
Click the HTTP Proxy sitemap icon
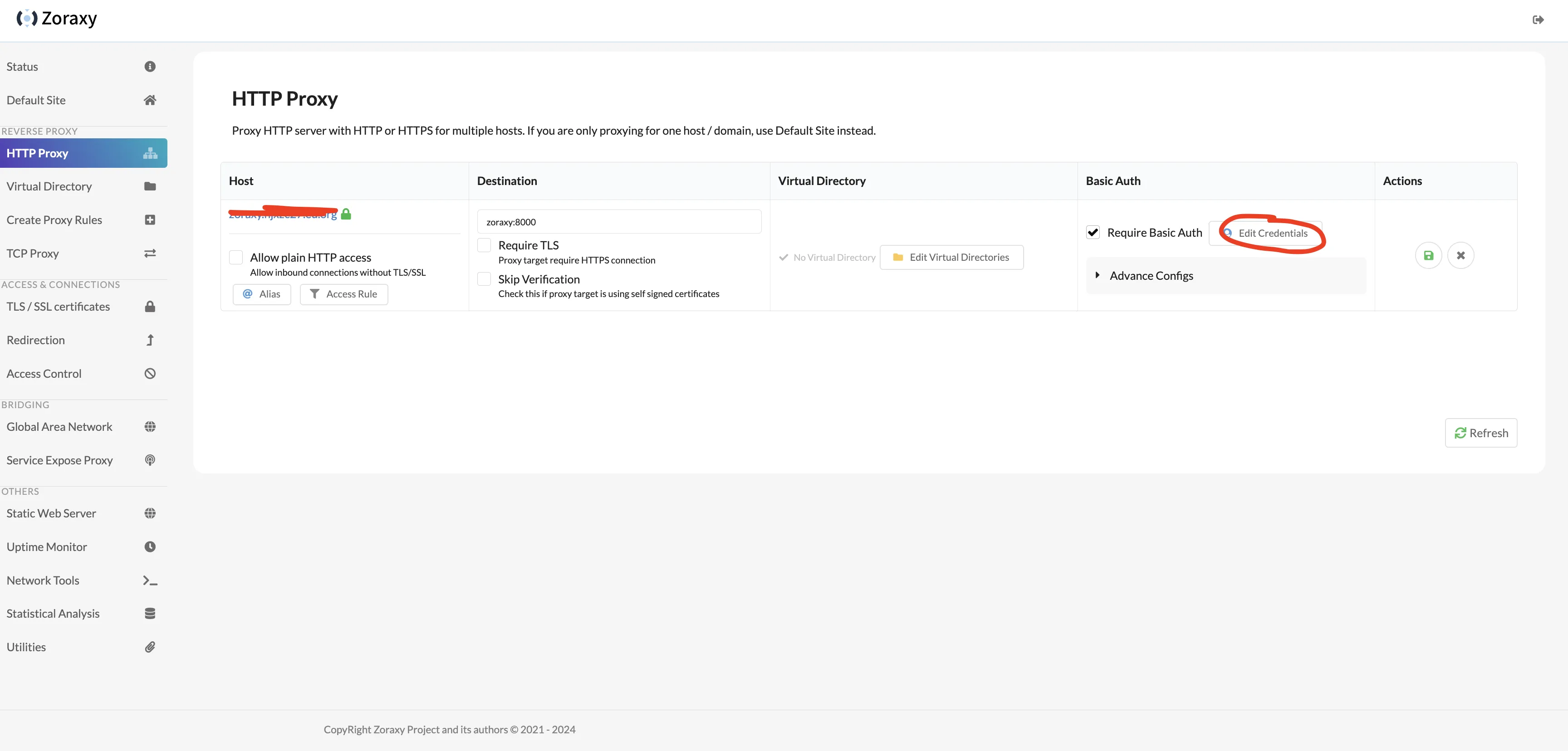150,153
